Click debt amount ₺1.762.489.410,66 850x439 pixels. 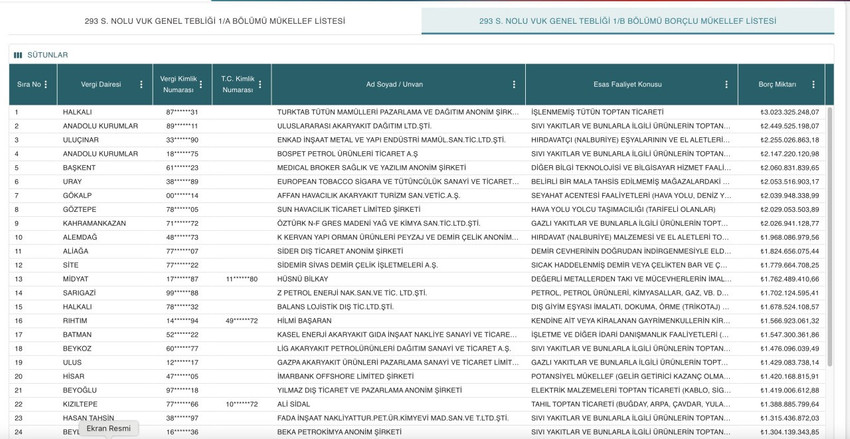[790, 279]
